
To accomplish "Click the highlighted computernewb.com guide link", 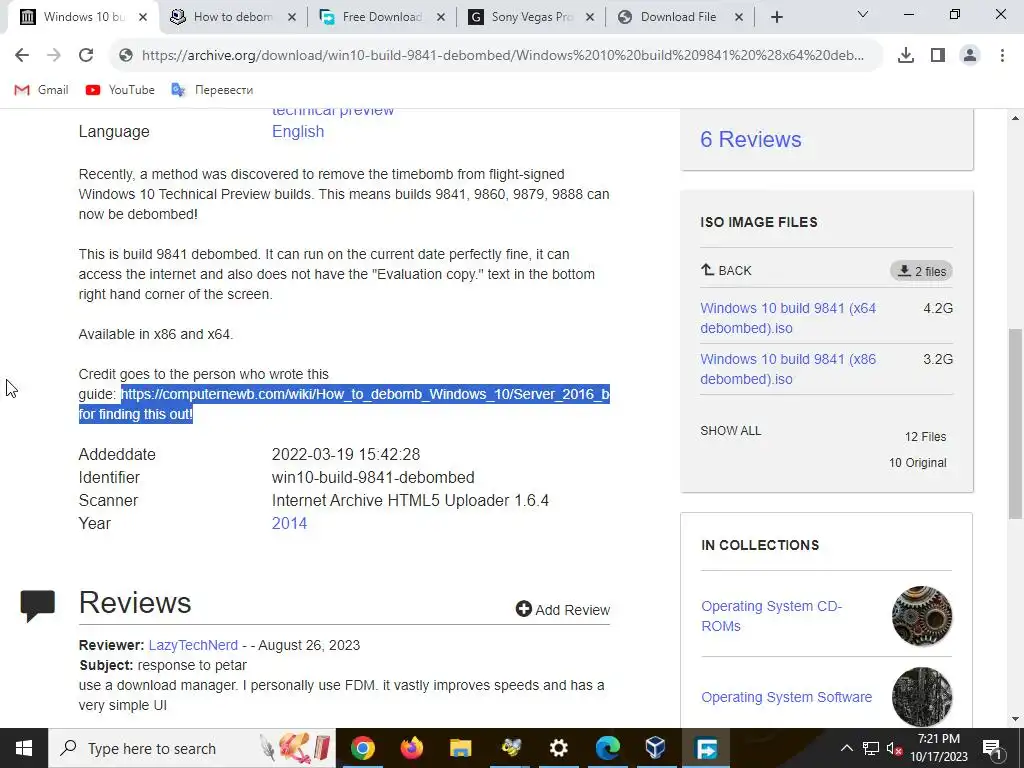I will [x=364, y=394].
